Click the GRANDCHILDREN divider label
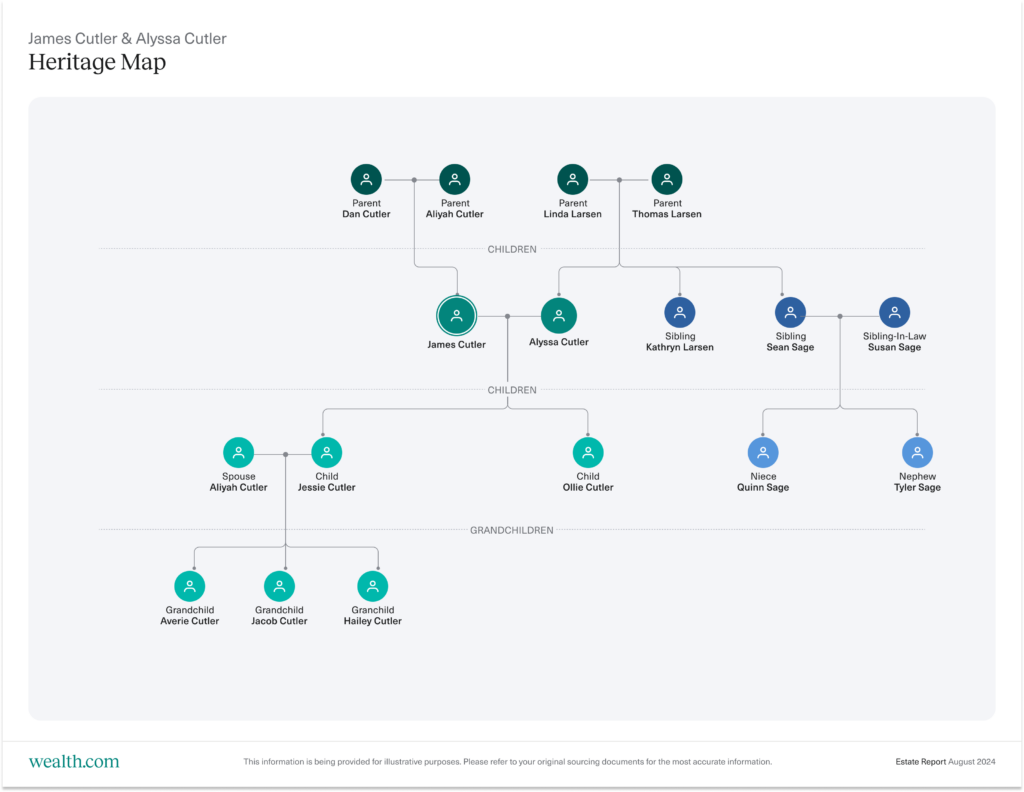 point(512,530)
